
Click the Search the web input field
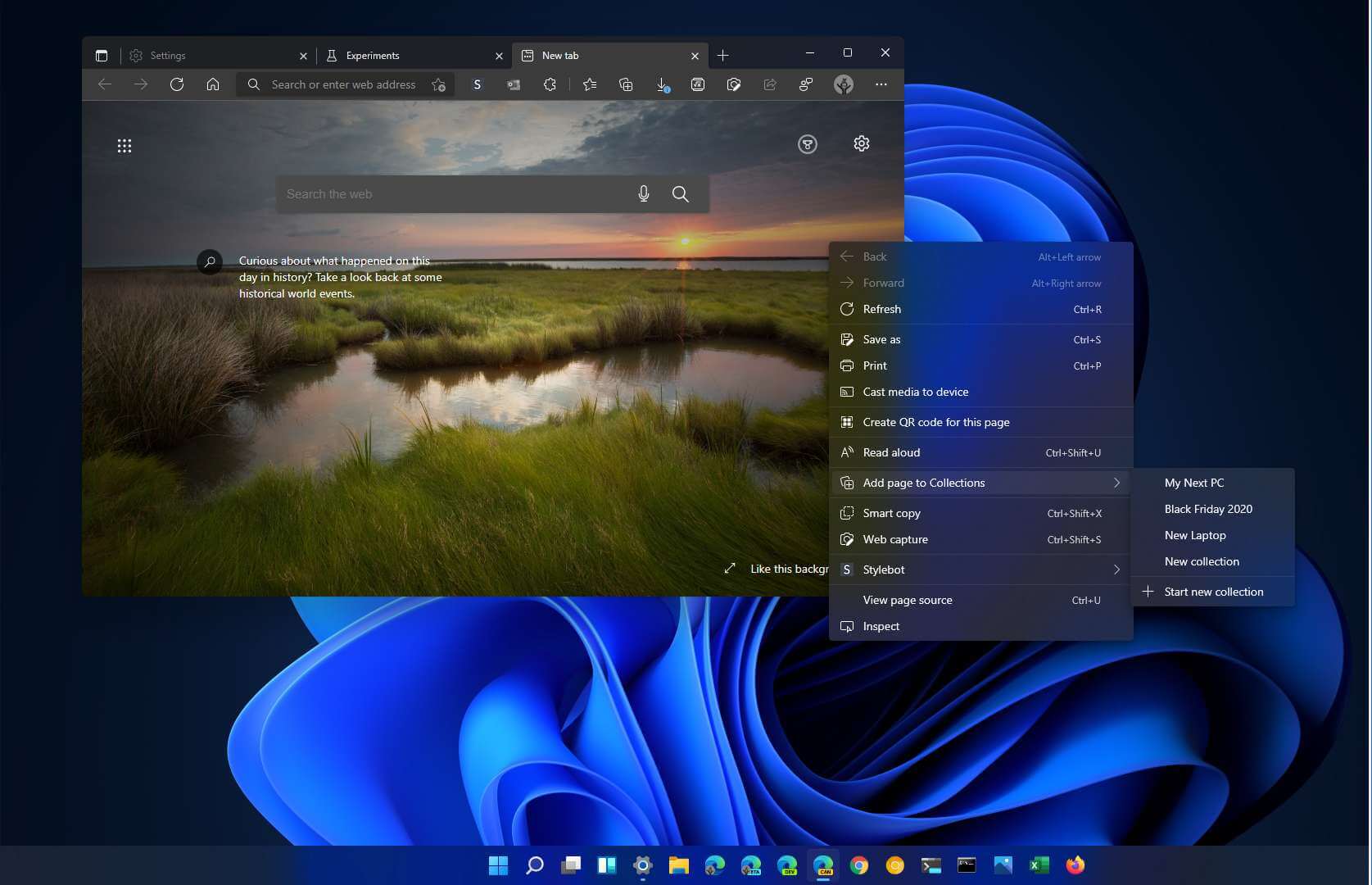(451, 193)
